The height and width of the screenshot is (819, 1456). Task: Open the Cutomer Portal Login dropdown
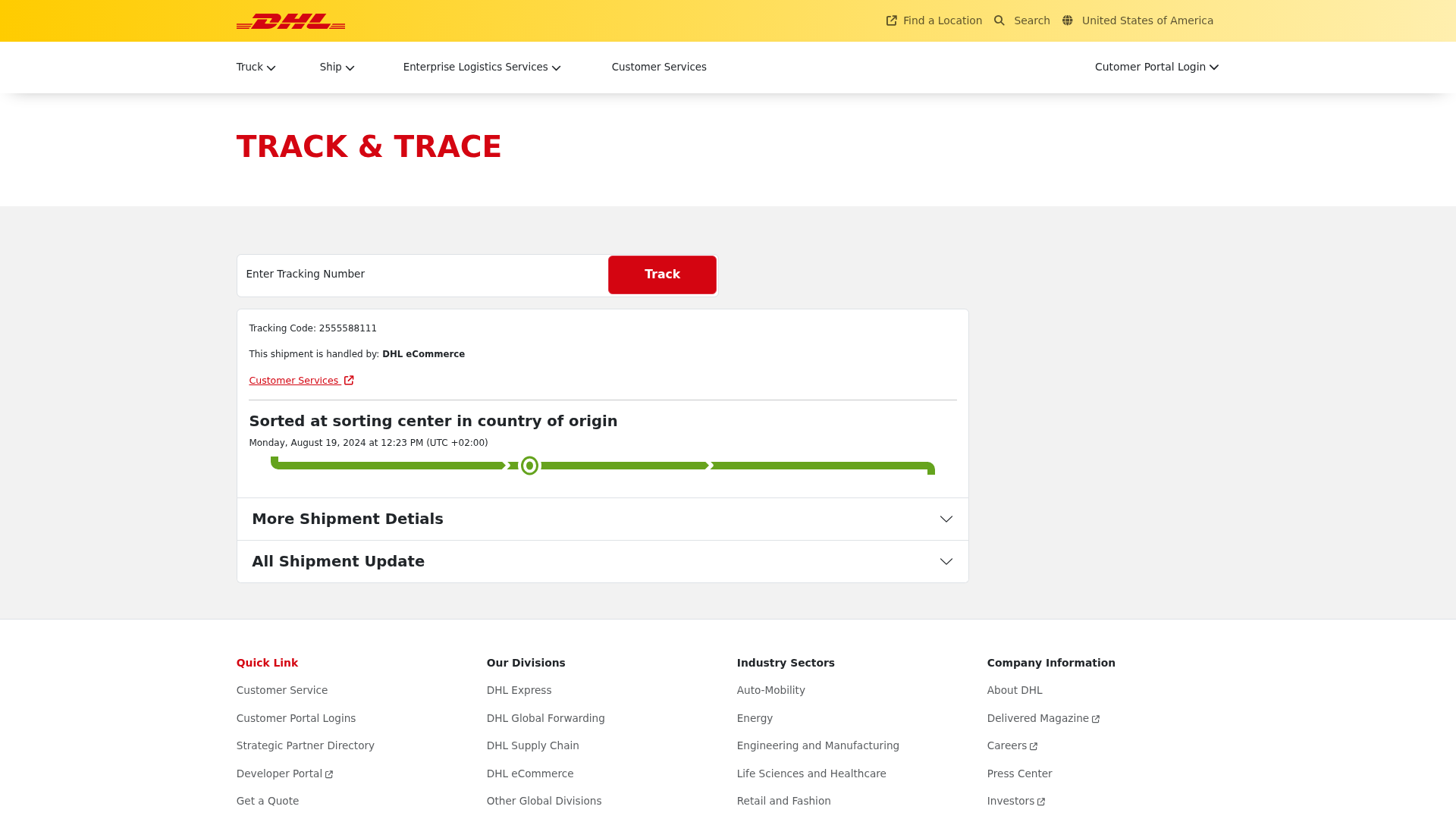(1156, 67)
